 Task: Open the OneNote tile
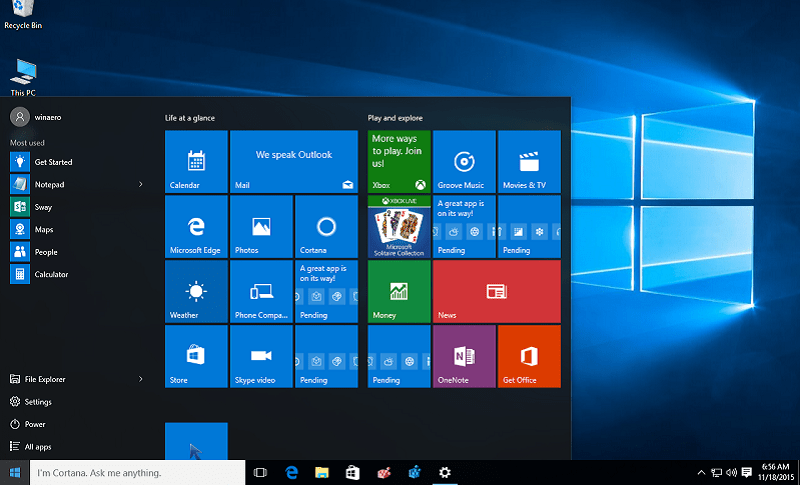click(x=464, y=356)
